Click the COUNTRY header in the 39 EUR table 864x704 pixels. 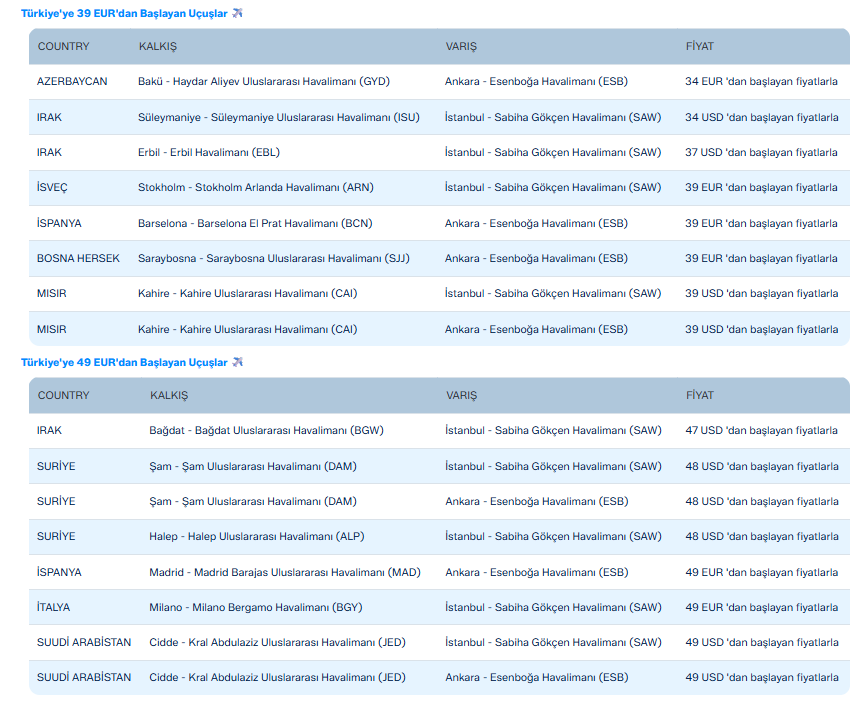tap(63, 47)
